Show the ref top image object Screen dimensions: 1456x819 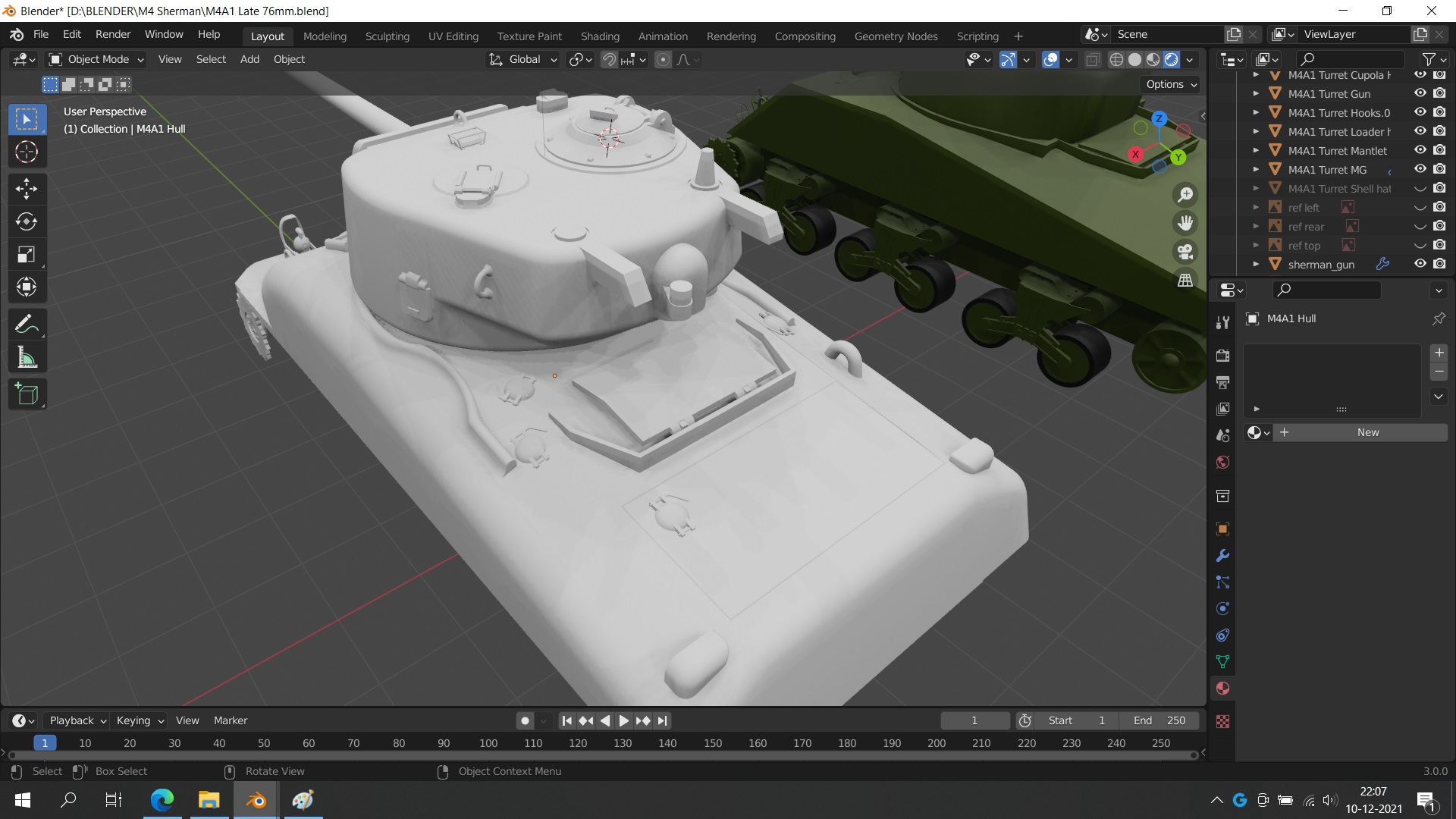tap(1420, 245)
